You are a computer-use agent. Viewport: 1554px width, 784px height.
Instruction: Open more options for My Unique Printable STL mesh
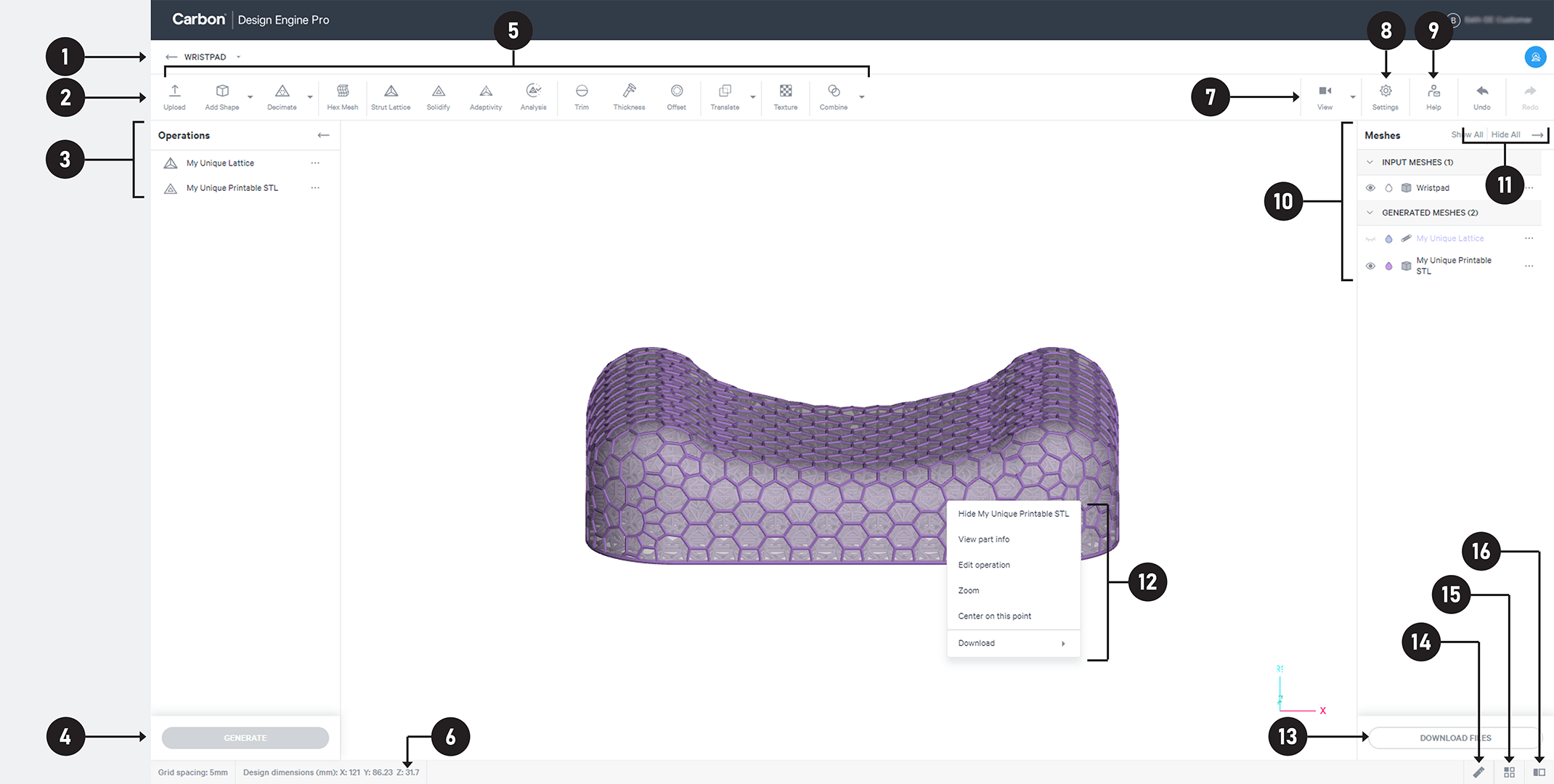tap(1529, 266)
